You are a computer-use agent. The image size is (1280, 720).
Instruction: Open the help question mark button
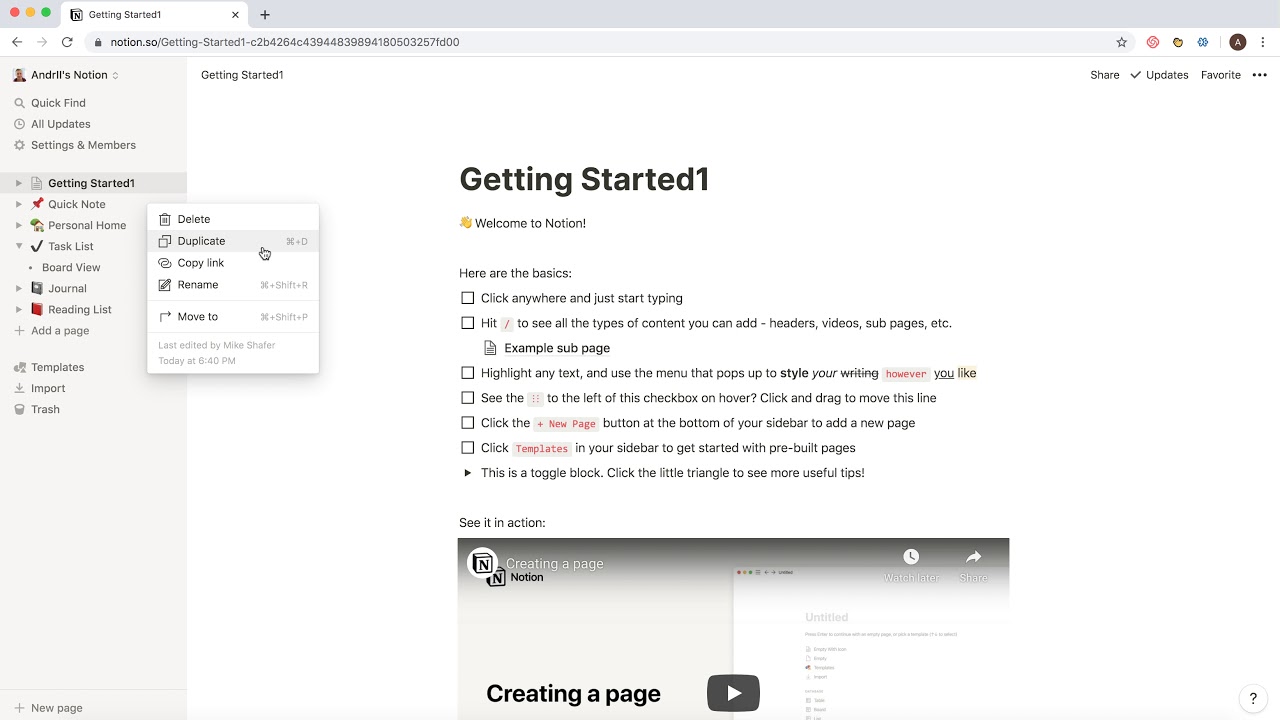pos(1253,699)
